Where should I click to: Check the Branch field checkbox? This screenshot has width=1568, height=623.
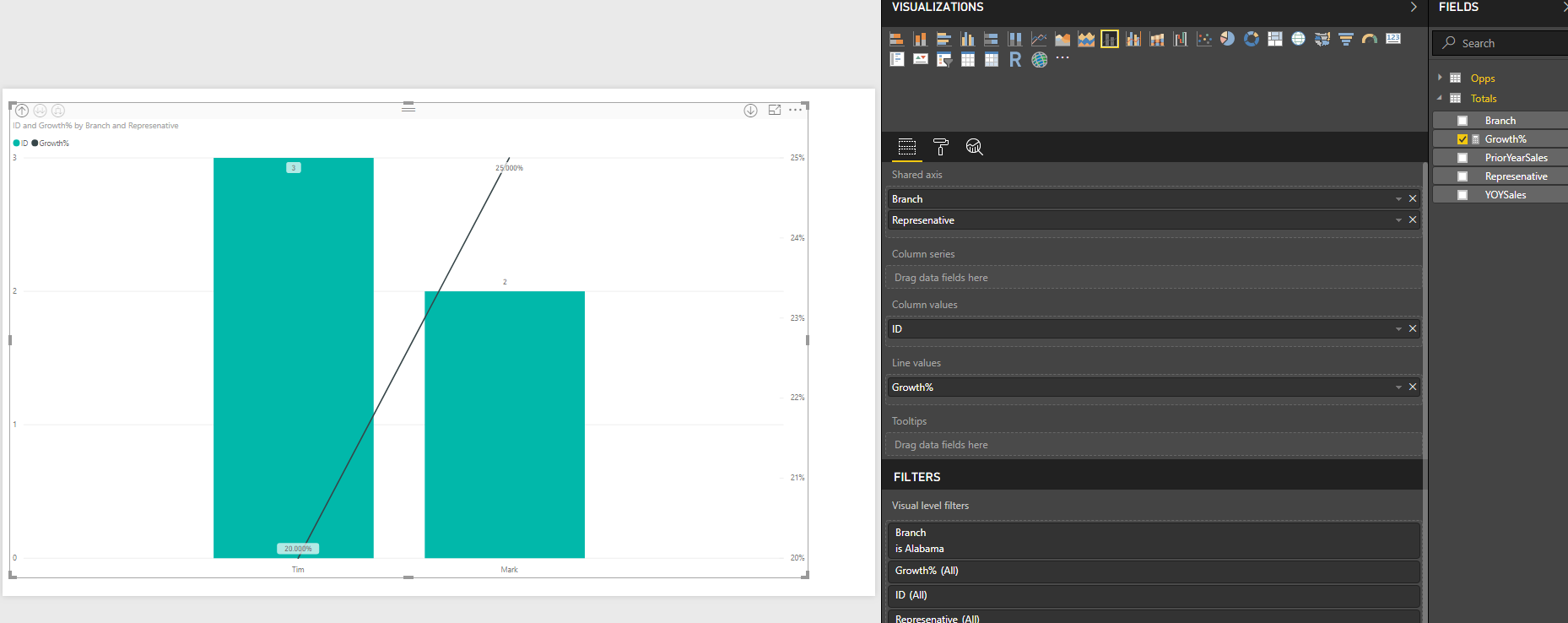point(1463,121)
